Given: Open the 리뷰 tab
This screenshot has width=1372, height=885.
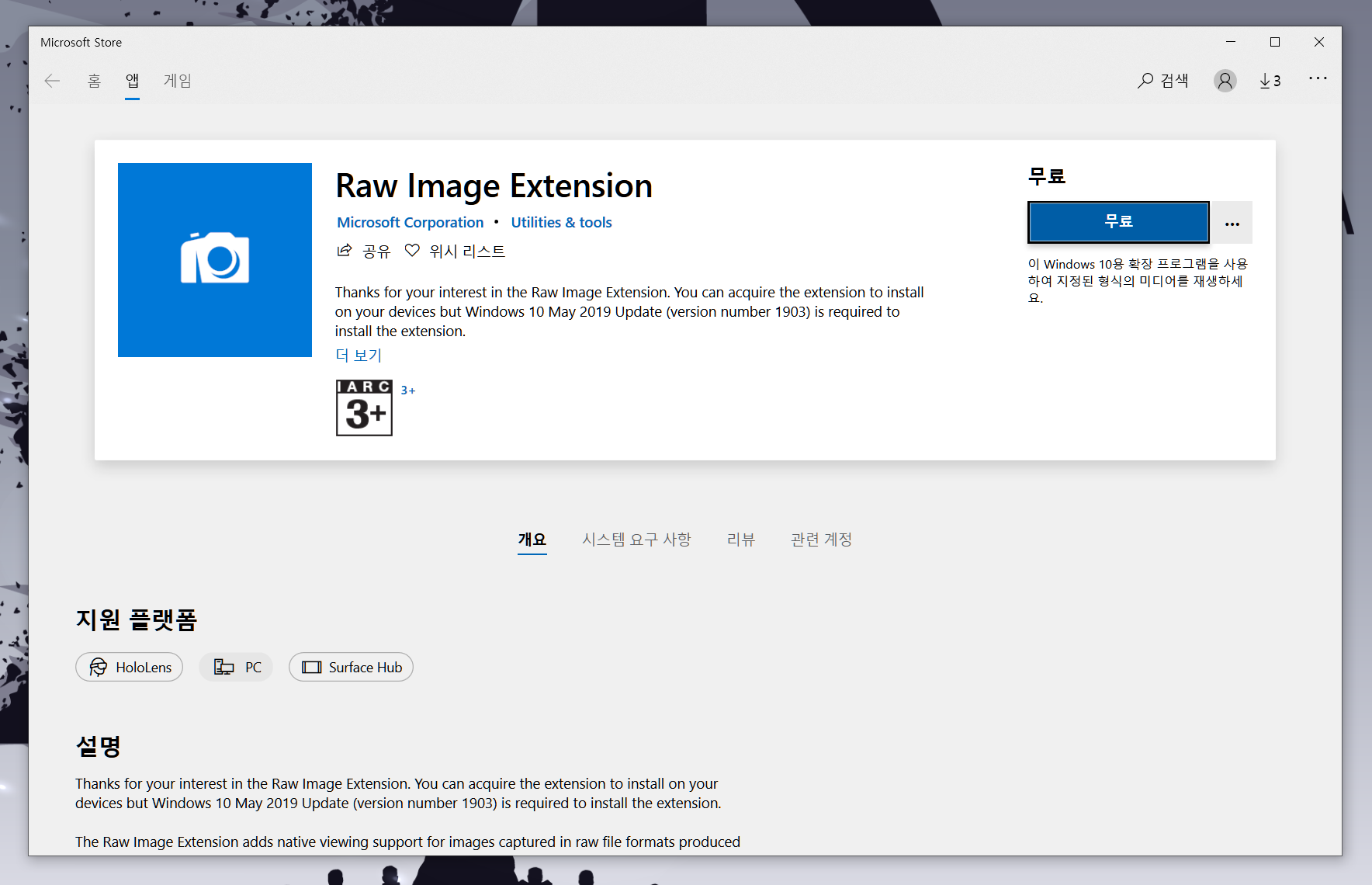Looking at the screenshot, I should point(741,540).
